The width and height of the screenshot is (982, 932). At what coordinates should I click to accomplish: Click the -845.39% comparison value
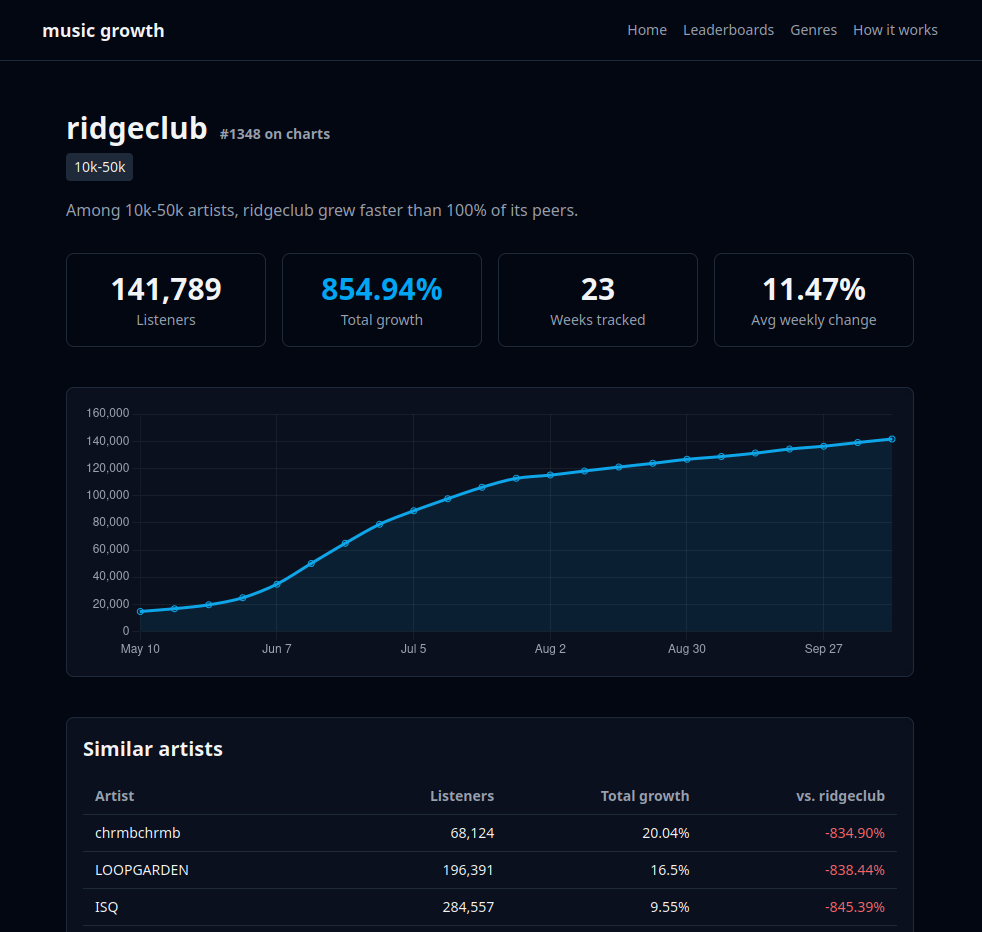click(855, 907)
